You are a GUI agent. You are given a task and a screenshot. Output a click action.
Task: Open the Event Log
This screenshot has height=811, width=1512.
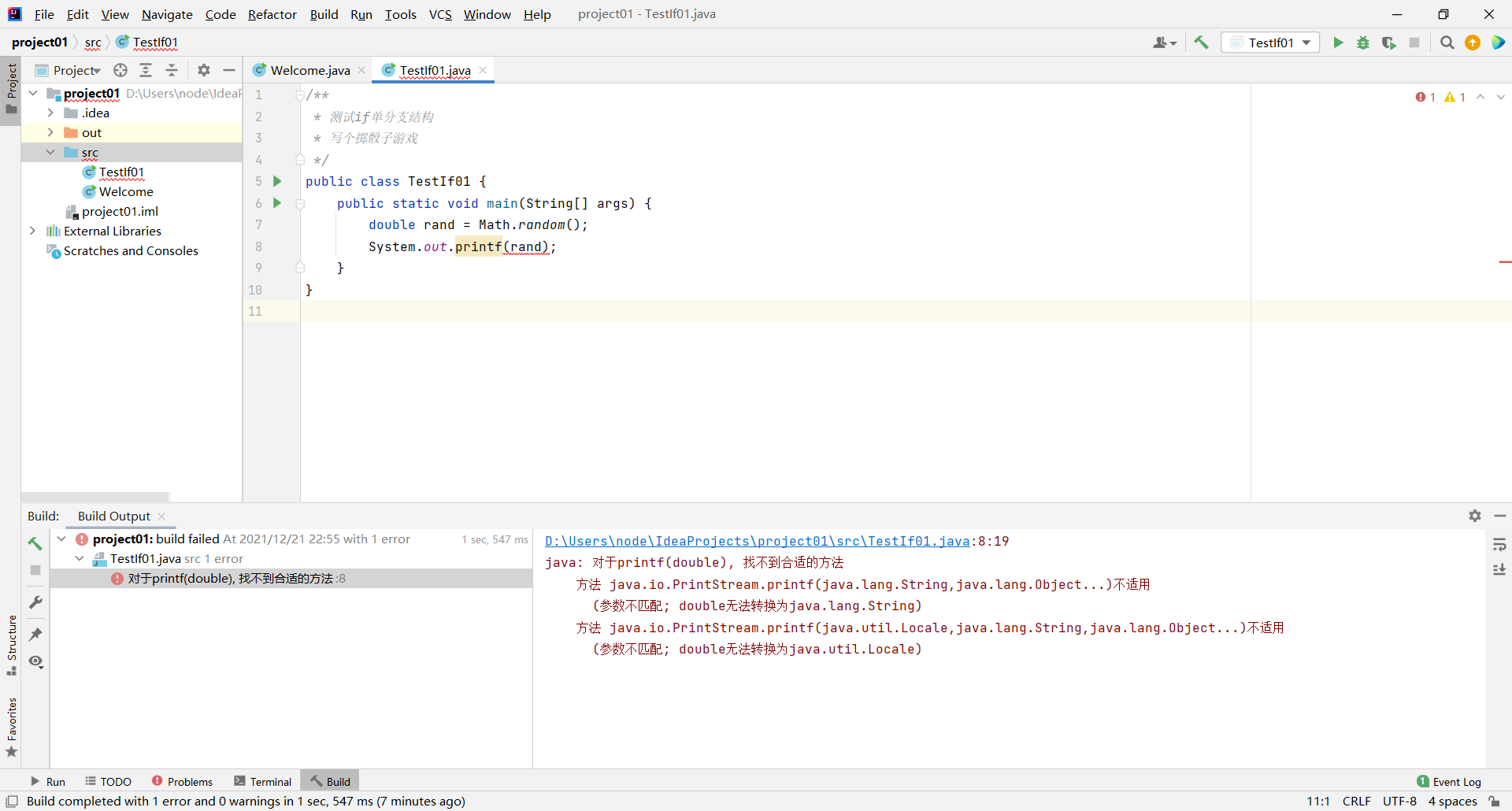(x=1449, y=781)
